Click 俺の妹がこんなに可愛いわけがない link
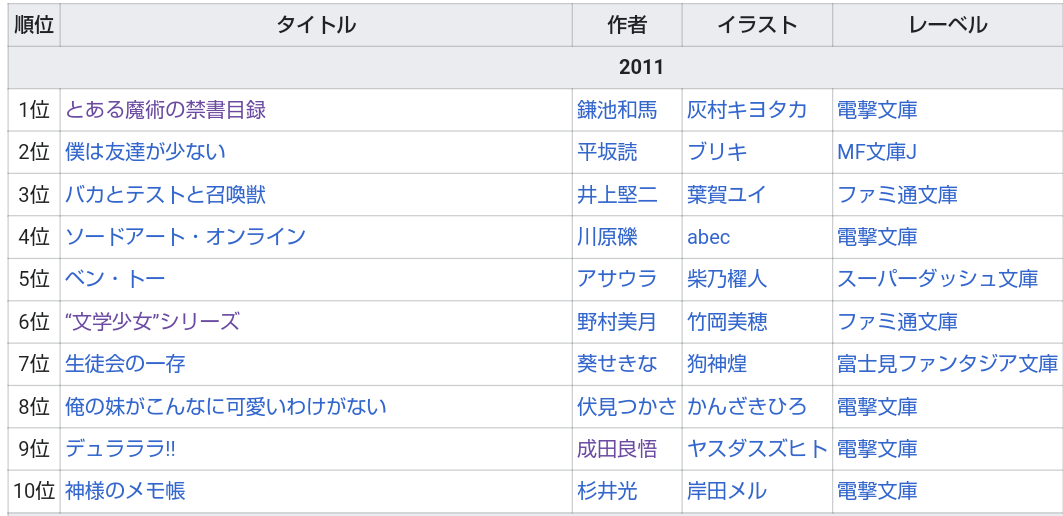 point(226,407)
